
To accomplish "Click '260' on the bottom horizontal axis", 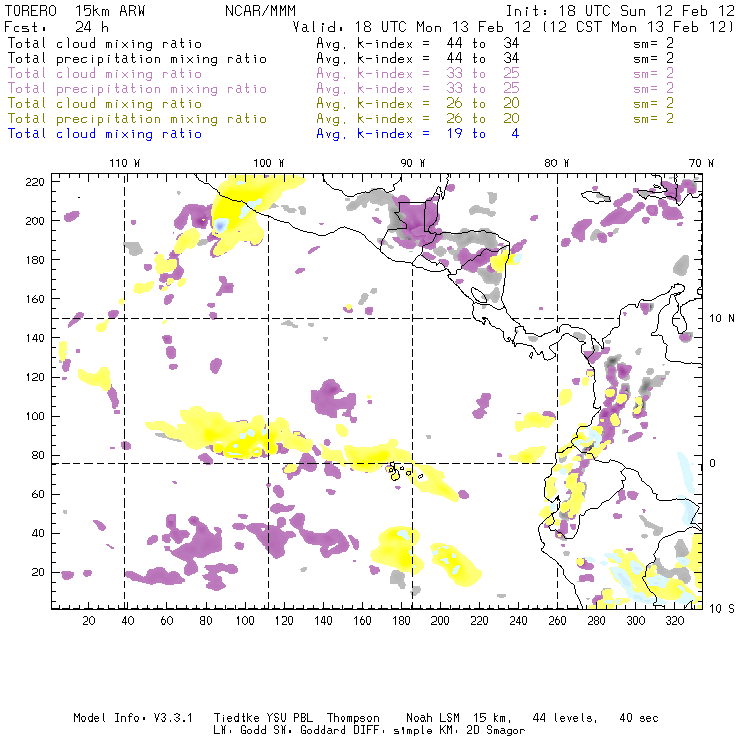I will pos(557,621).
